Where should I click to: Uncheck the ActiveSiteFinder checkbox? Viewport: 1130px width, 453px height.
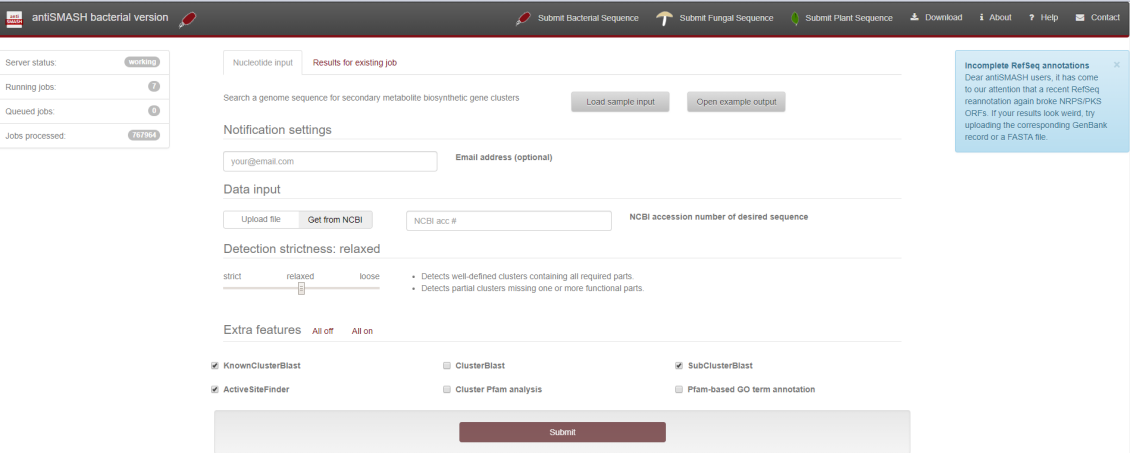point(215,389)
